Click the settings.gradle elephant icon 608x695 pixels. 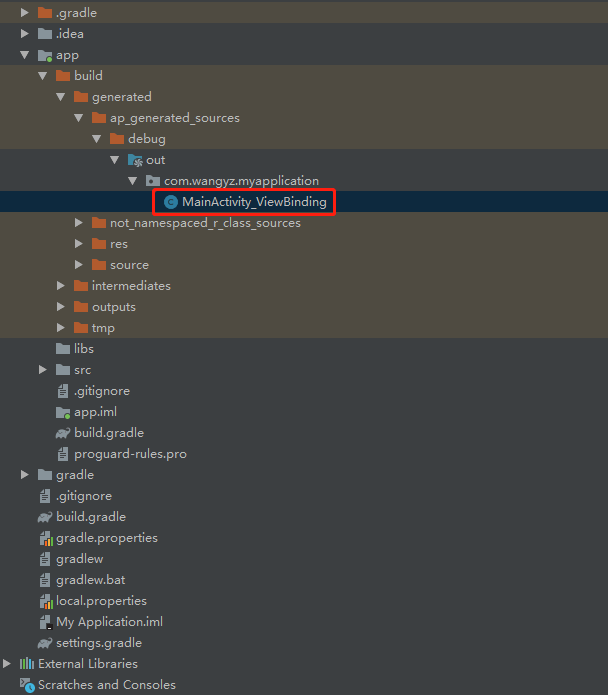(x=45, y=643)
